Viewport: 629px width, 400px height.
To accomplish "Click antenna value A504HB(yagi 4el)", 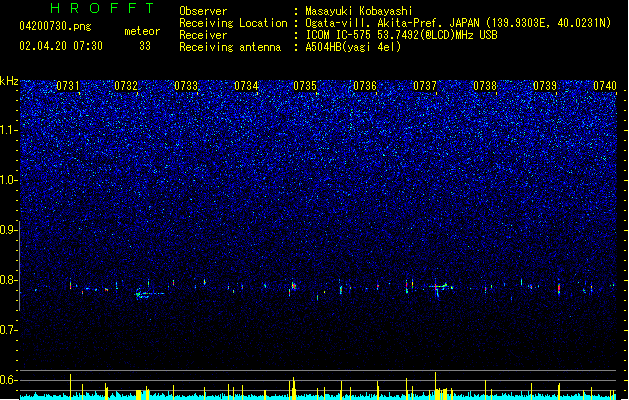I will point(353,47).
